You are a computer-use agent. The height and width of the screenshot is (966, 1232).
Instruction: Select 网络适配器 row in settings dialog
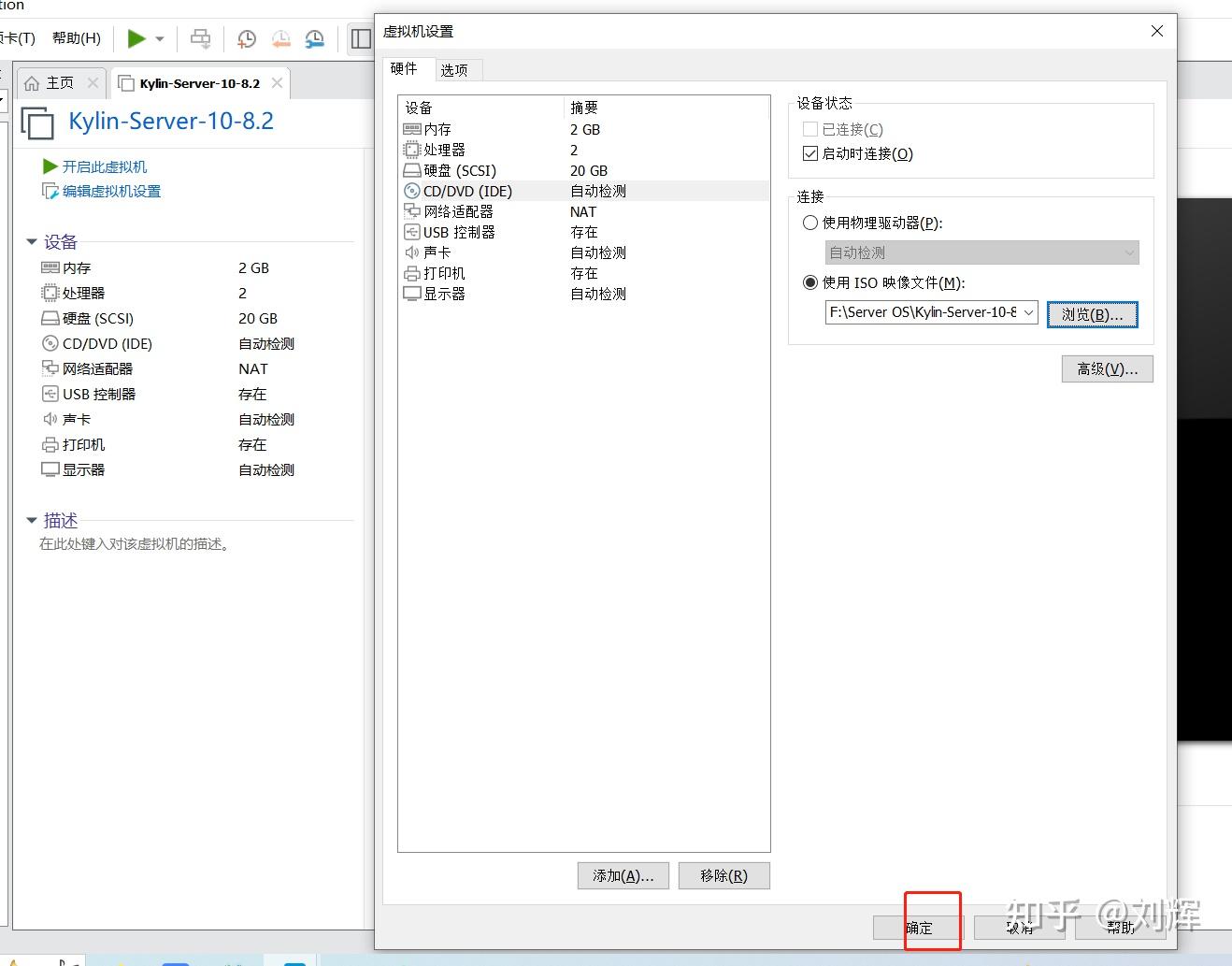point(584,211)
